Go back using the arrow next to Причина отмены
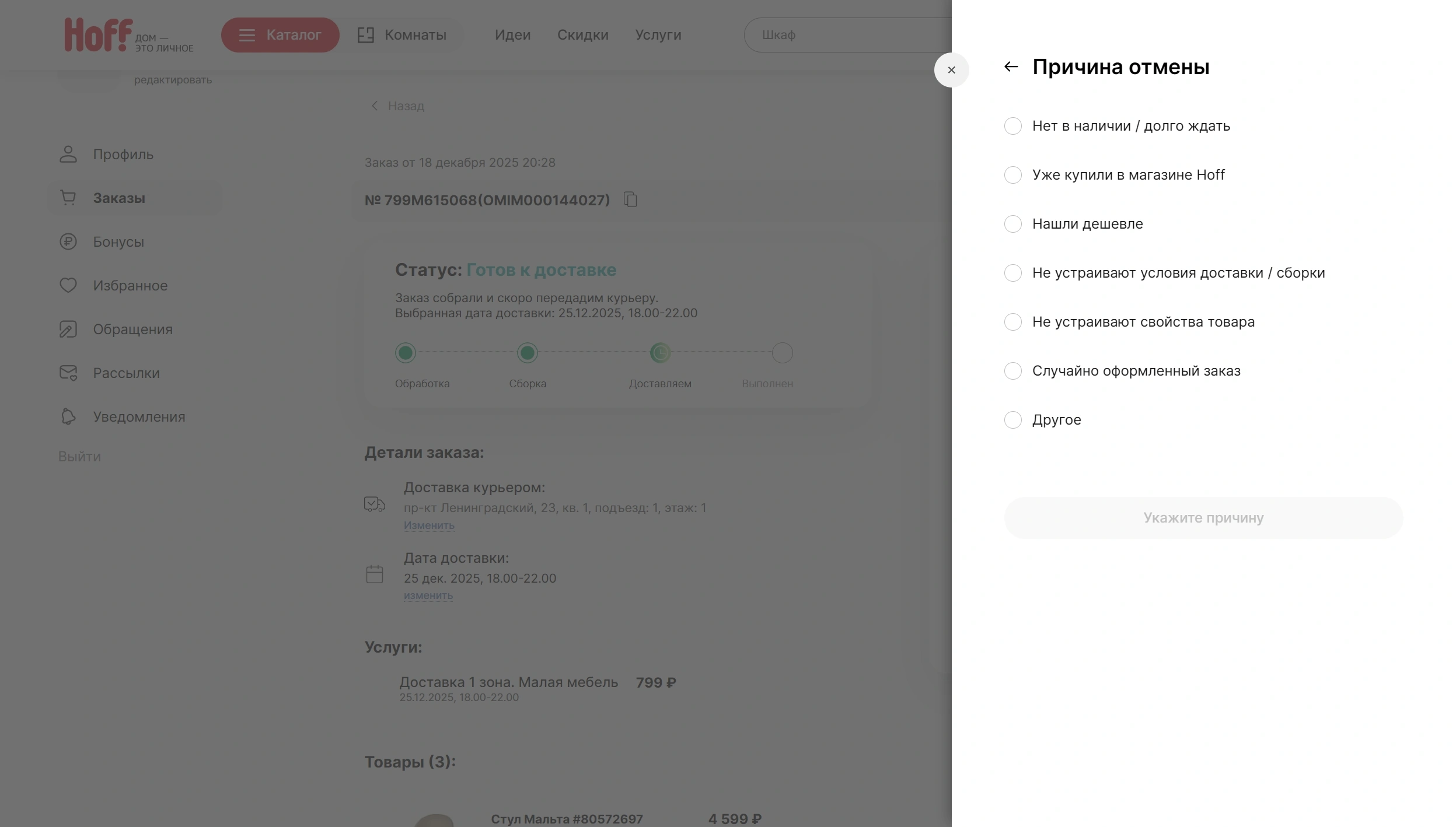 1011,66
